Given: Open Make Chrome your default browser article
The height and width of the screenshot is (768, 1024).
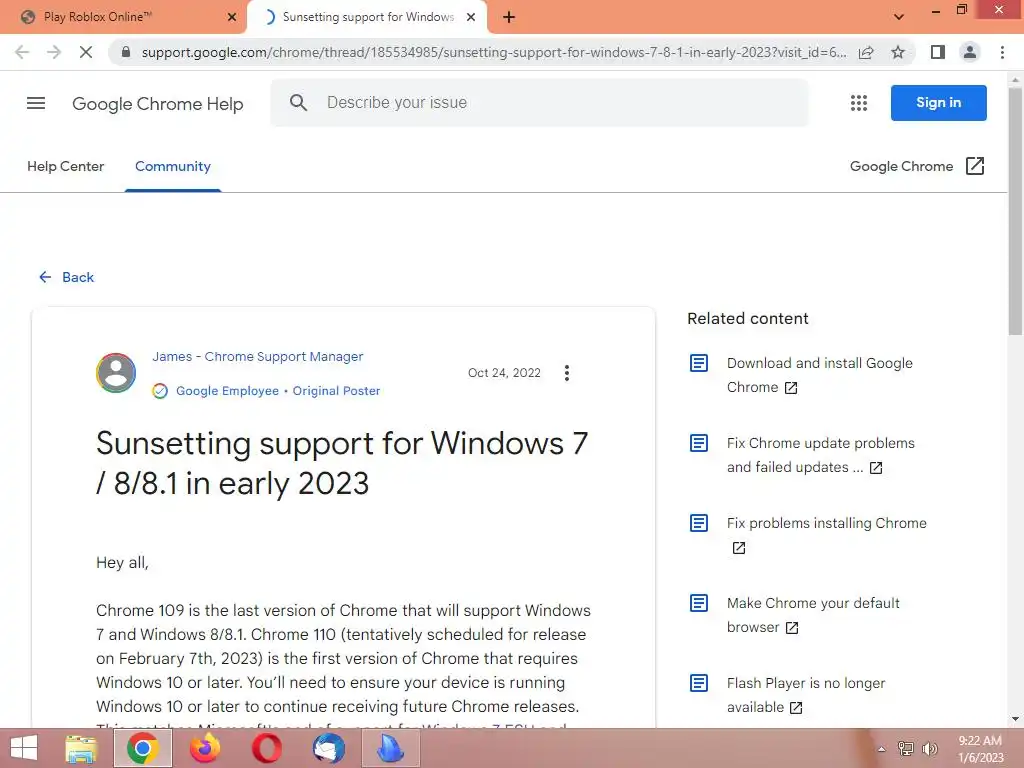Looking at the screenshot, I should (x=813, y=615).
